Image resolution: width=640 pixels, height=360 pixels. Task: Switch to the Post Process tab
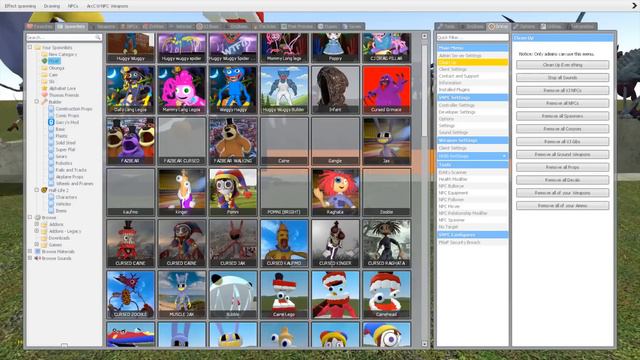click(x=297, y=27)
